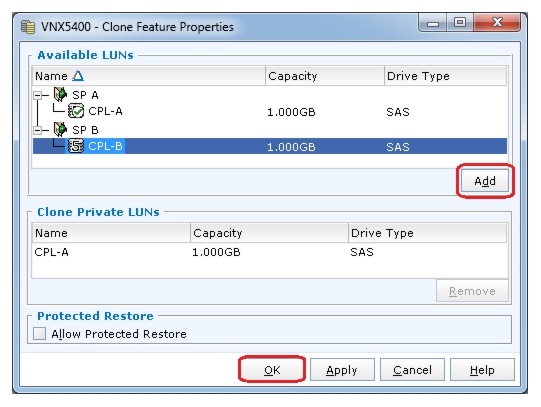Click the Name column sort arrow

pos(78,76)
